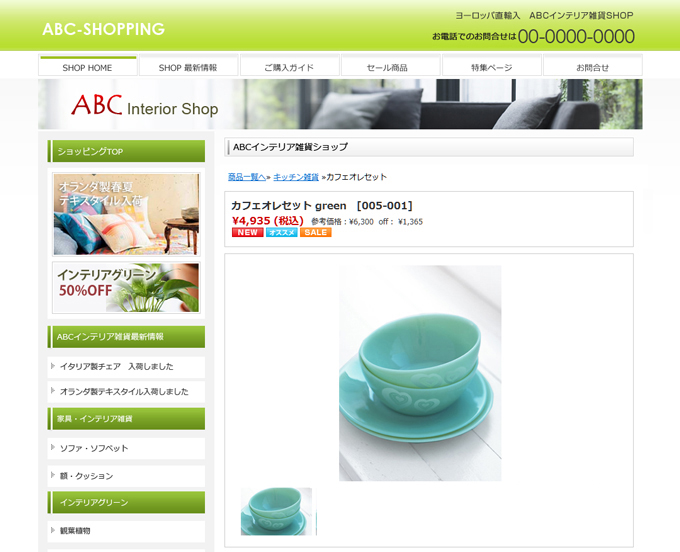This screenshot has width=680, height=552.
Task: Open the インテリアグリーン 50%OFF banner
Action: (x=126, y=287)
